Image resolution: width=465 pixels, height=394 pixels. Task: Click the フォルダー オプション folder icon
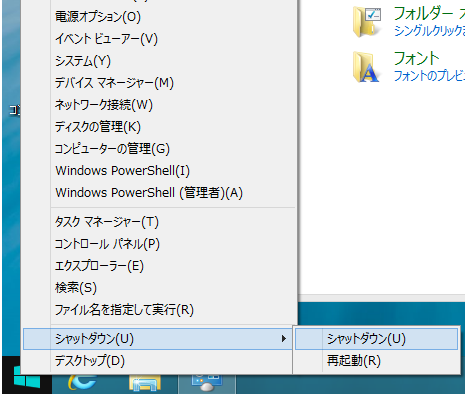[367, 22]
